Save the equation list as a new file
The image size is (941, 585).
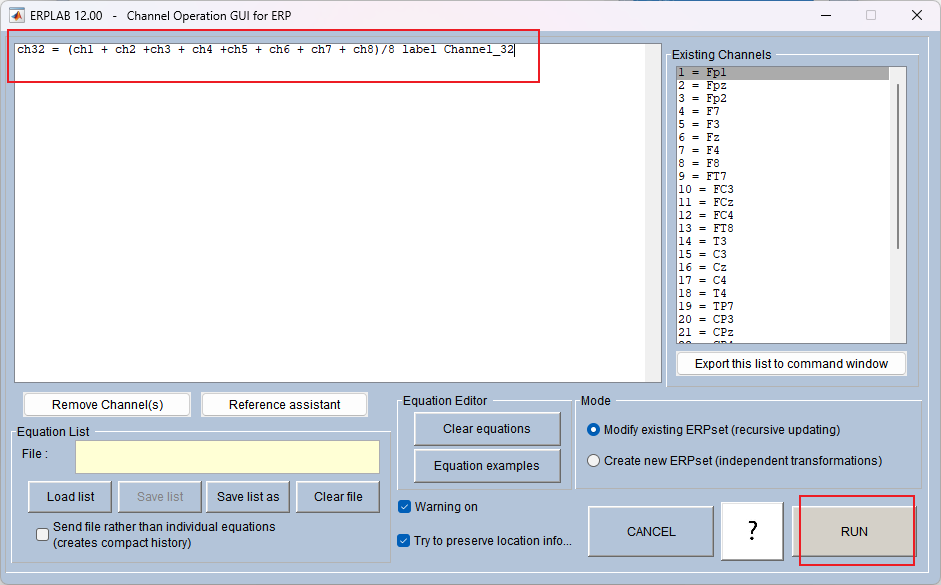click(248, 496)
